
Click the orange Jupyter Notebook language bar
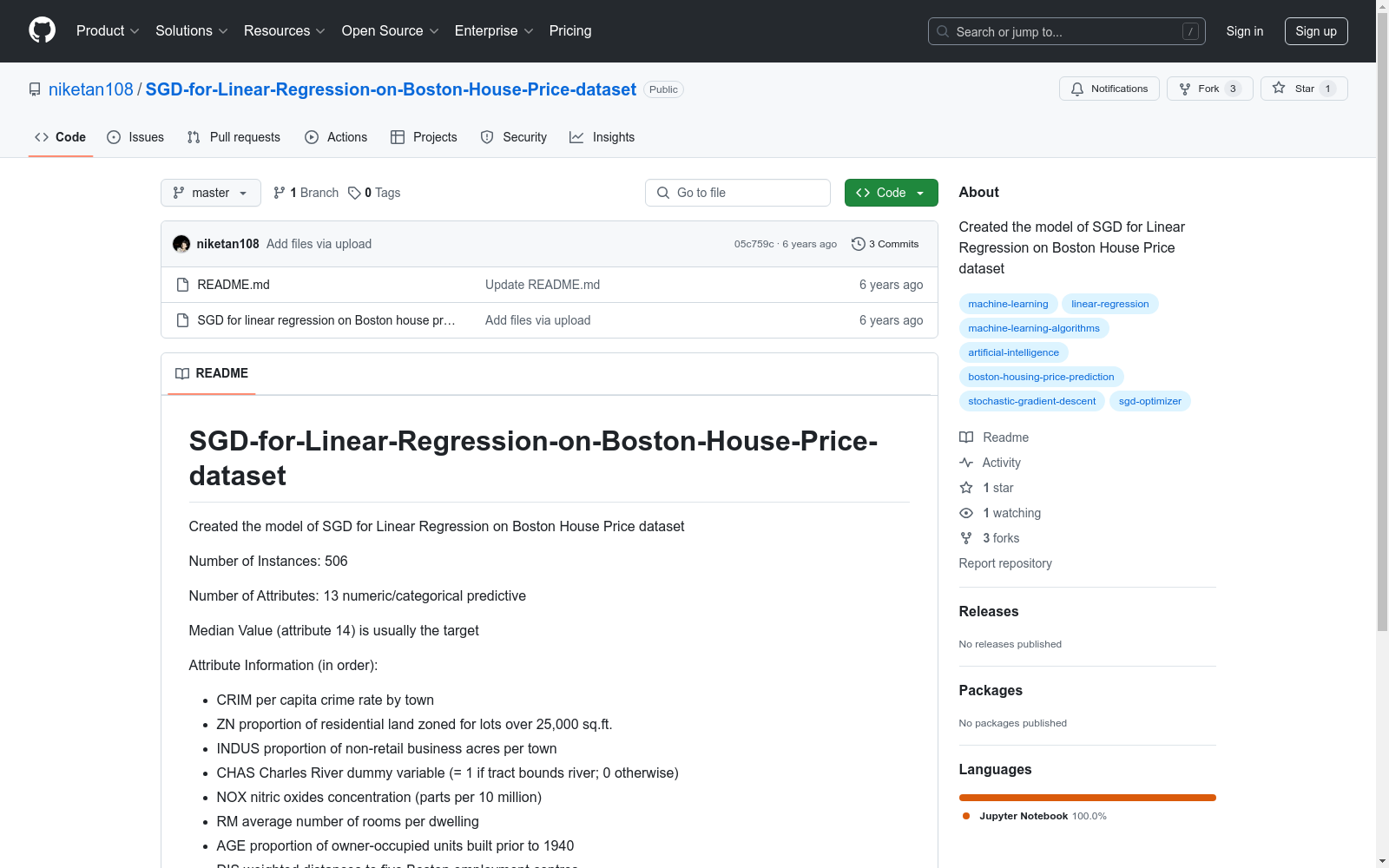1088,798
